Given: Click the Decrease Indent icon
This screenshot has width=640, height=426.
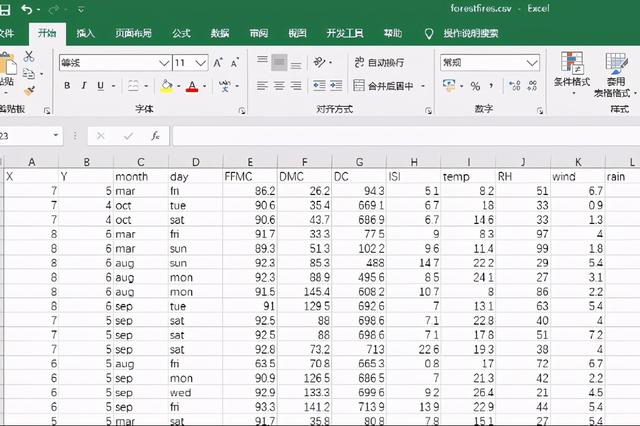Looking at the screenshot, I should (319, 85).
